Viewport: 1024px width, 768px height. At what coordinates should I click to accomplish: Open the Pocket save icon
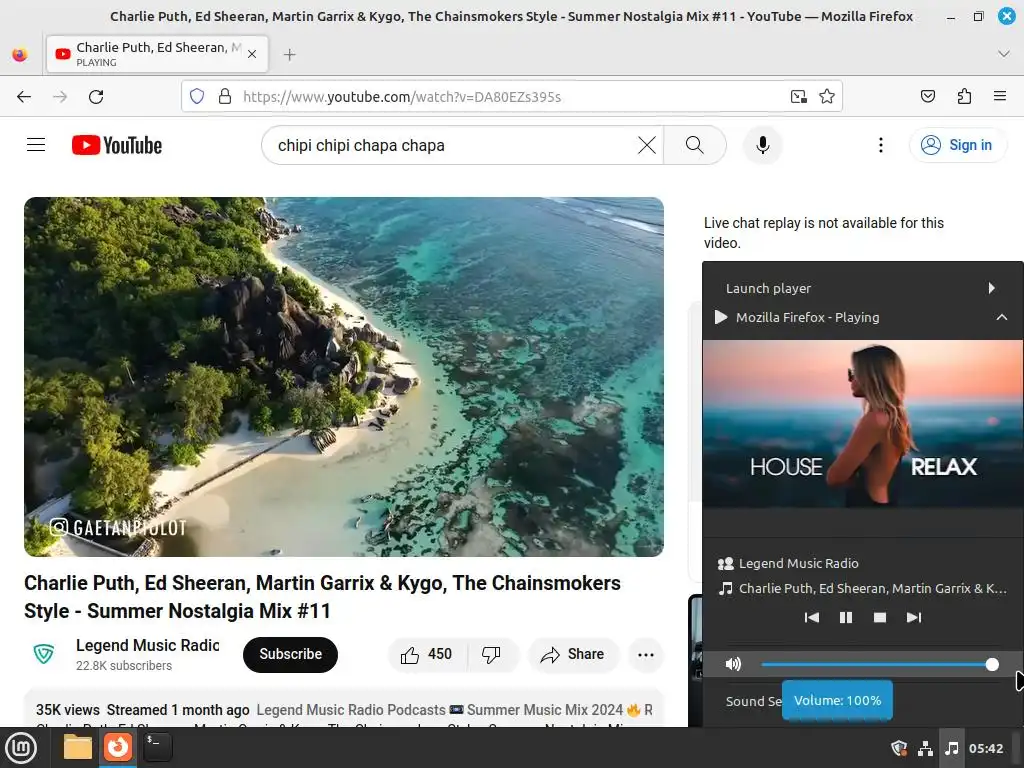coord(927,97)
